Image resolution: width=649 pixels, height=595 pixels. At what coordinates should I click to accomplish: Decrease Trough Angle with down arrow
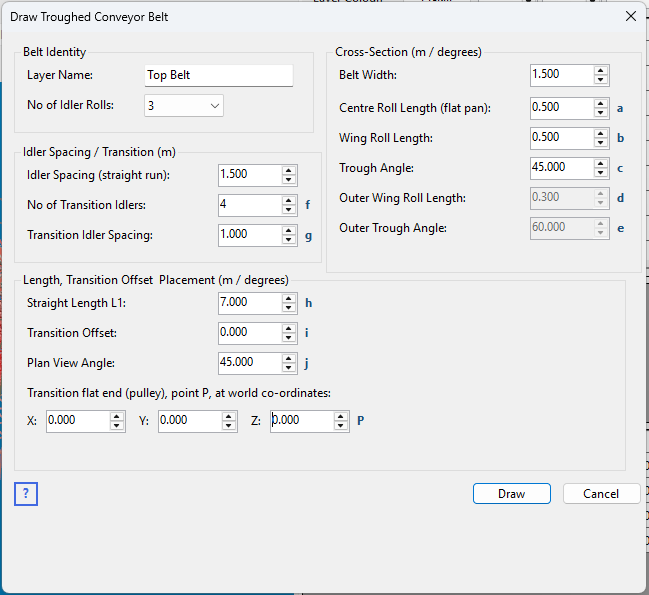click(601, 173)
